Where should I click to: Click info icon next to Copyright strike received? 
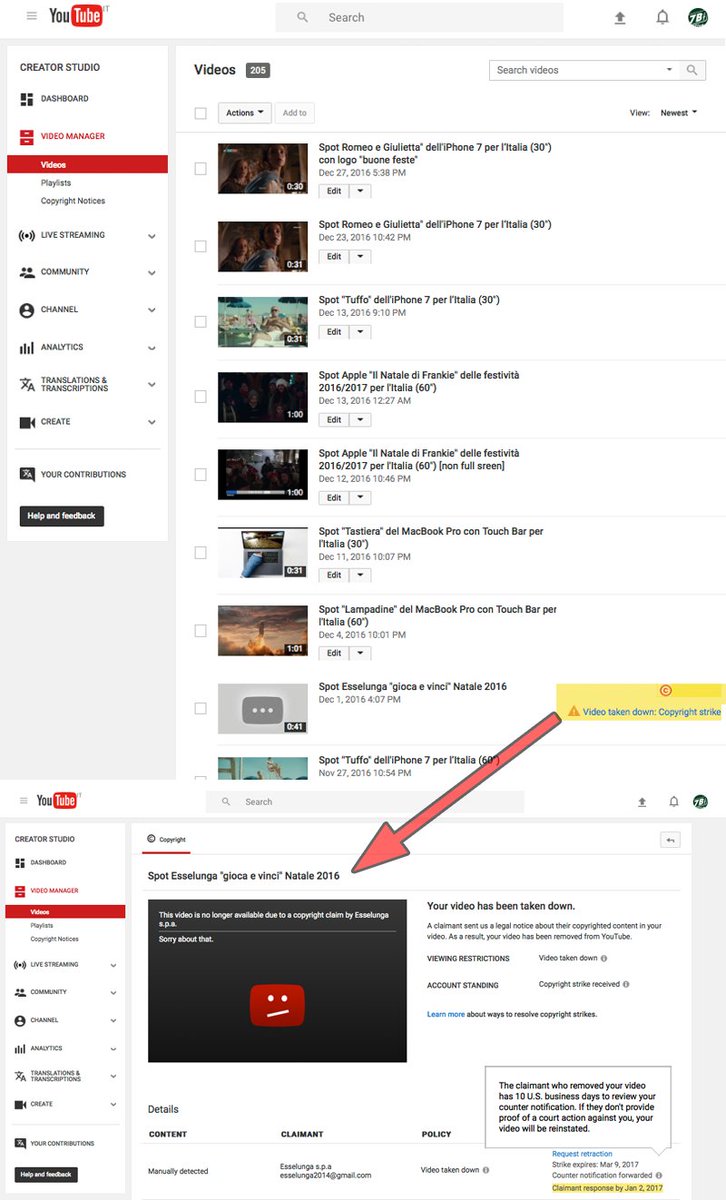[x=625, y=985]
